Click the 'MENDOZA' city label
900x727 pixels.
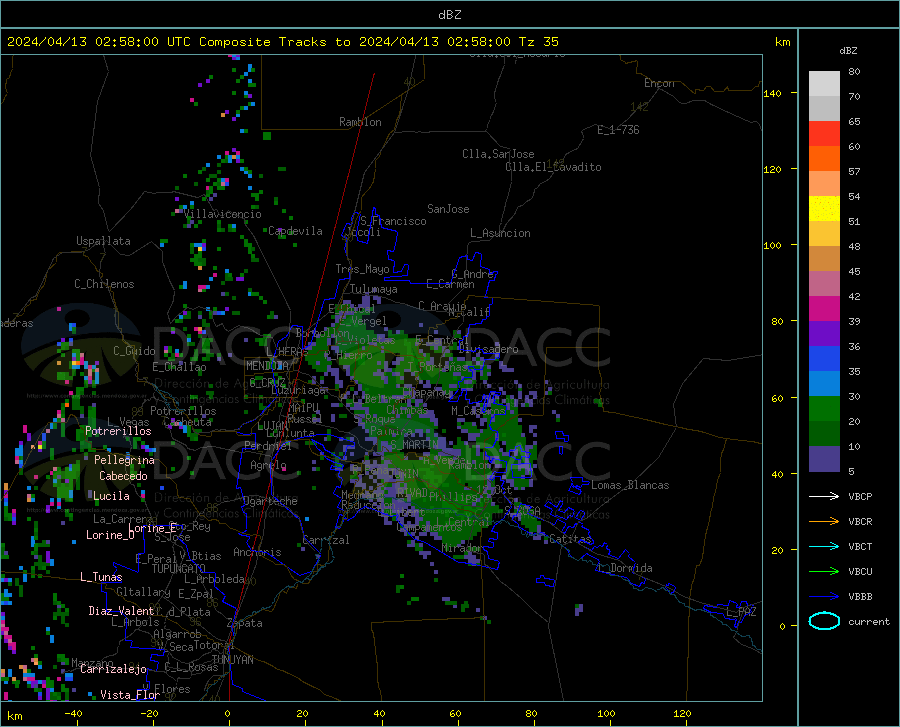(267, 366)
